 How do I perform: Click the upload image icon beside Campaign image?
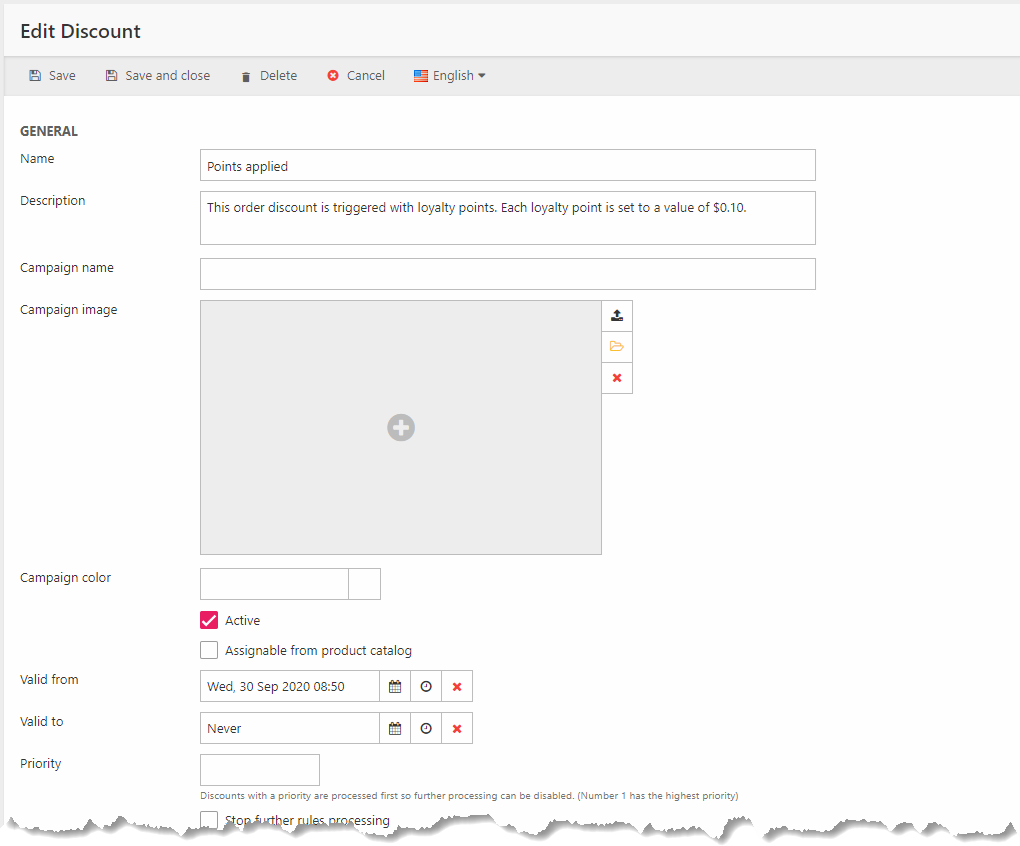point(617,316)
